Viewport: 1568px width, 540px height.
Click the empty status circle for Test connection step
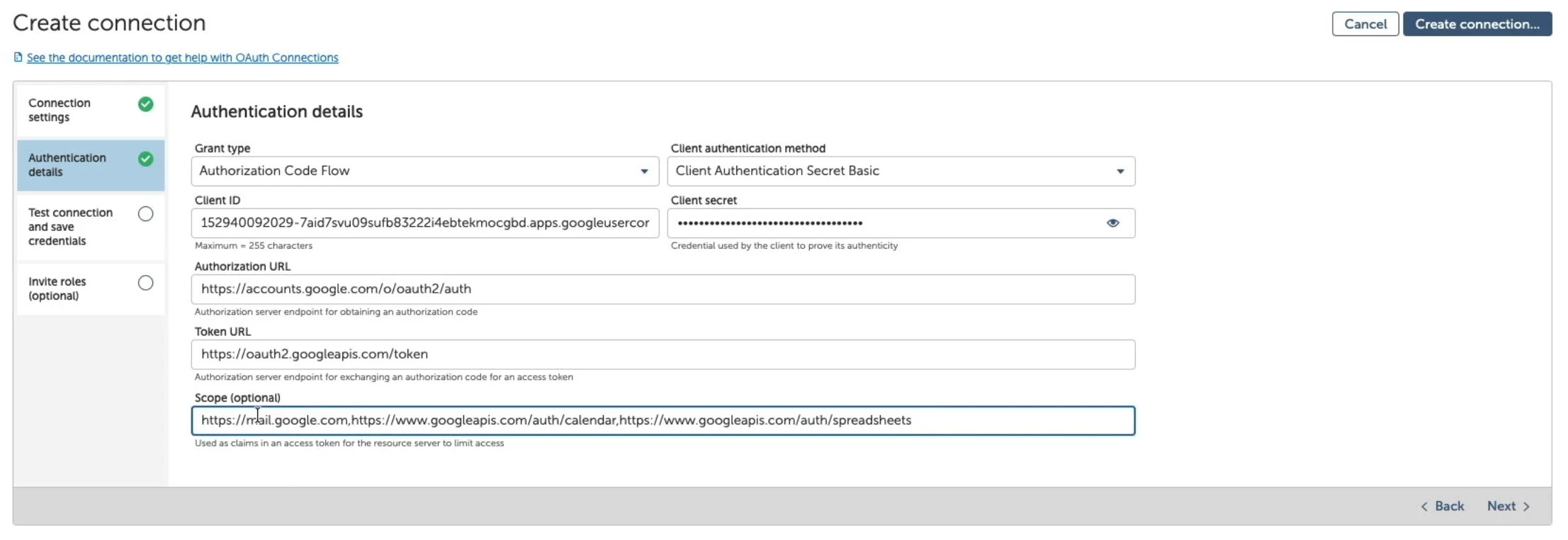(x=145, y=214)
